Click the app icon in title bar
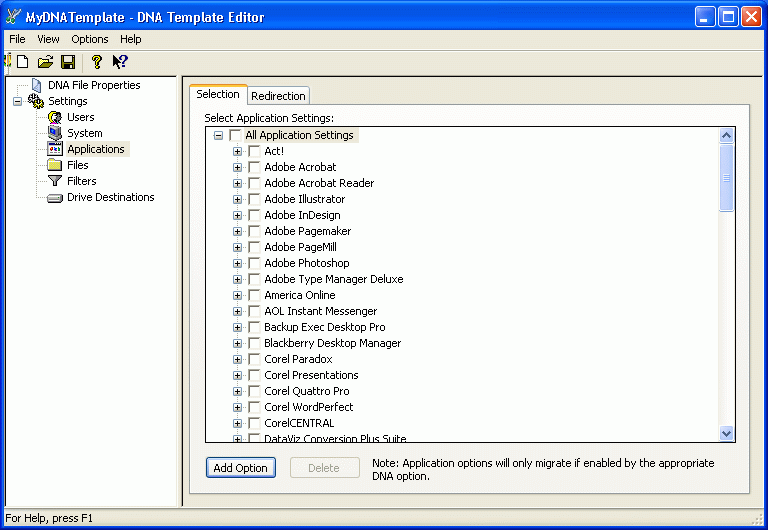 (13, 17)
